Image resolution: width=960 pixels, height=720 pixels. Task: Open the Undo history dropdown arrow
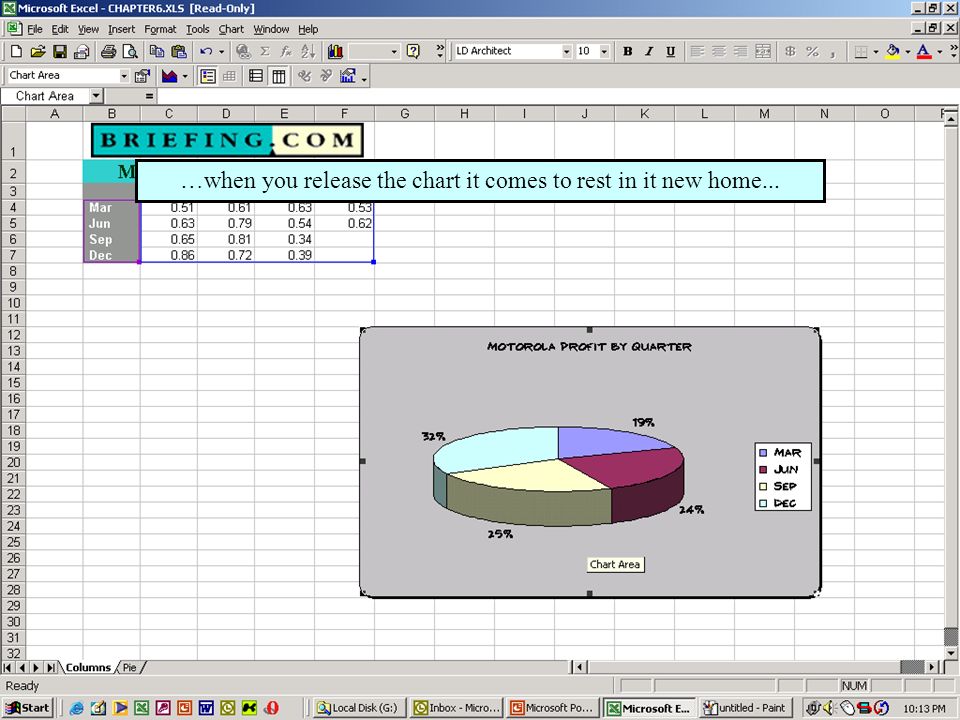pos(221,51)
